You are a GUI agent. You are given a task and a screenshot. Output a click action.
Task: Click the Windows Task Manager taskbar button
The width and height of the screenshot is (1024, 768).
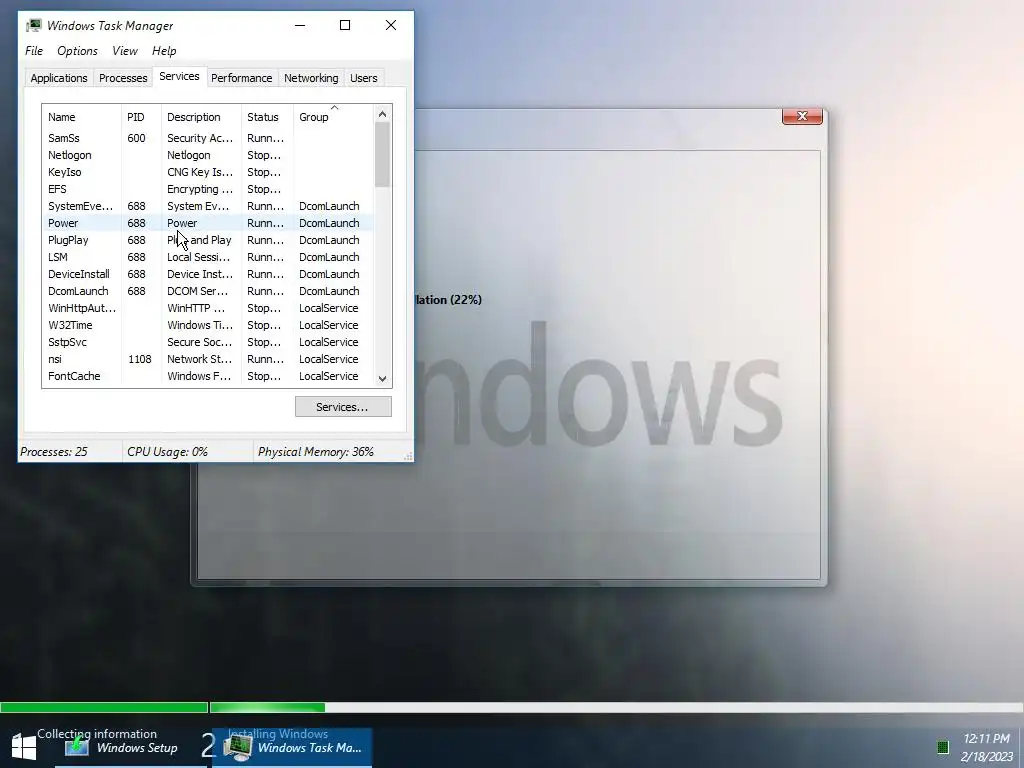tap(294, 748)
